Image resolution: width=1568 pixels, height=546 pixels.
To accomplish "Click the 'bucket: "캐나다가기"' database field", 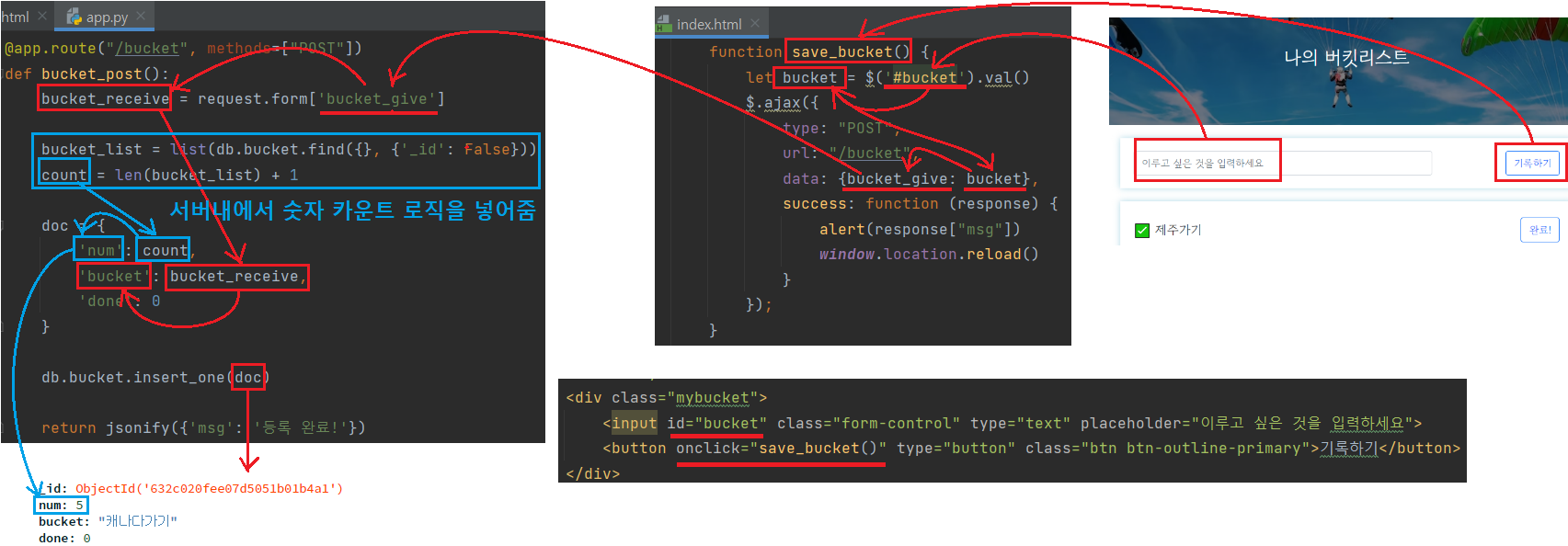I will tap(108, 521).
